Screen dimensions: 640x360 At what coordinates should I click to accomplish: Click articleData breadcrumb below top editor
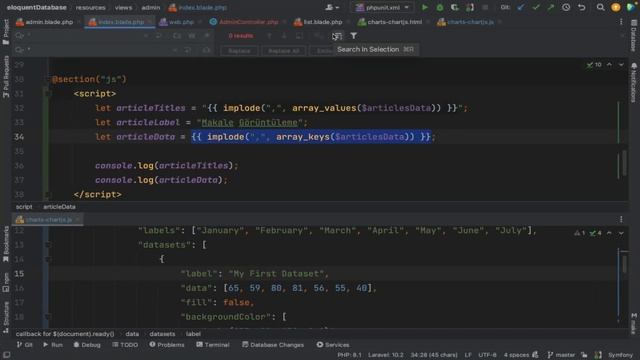pos(59,207)
